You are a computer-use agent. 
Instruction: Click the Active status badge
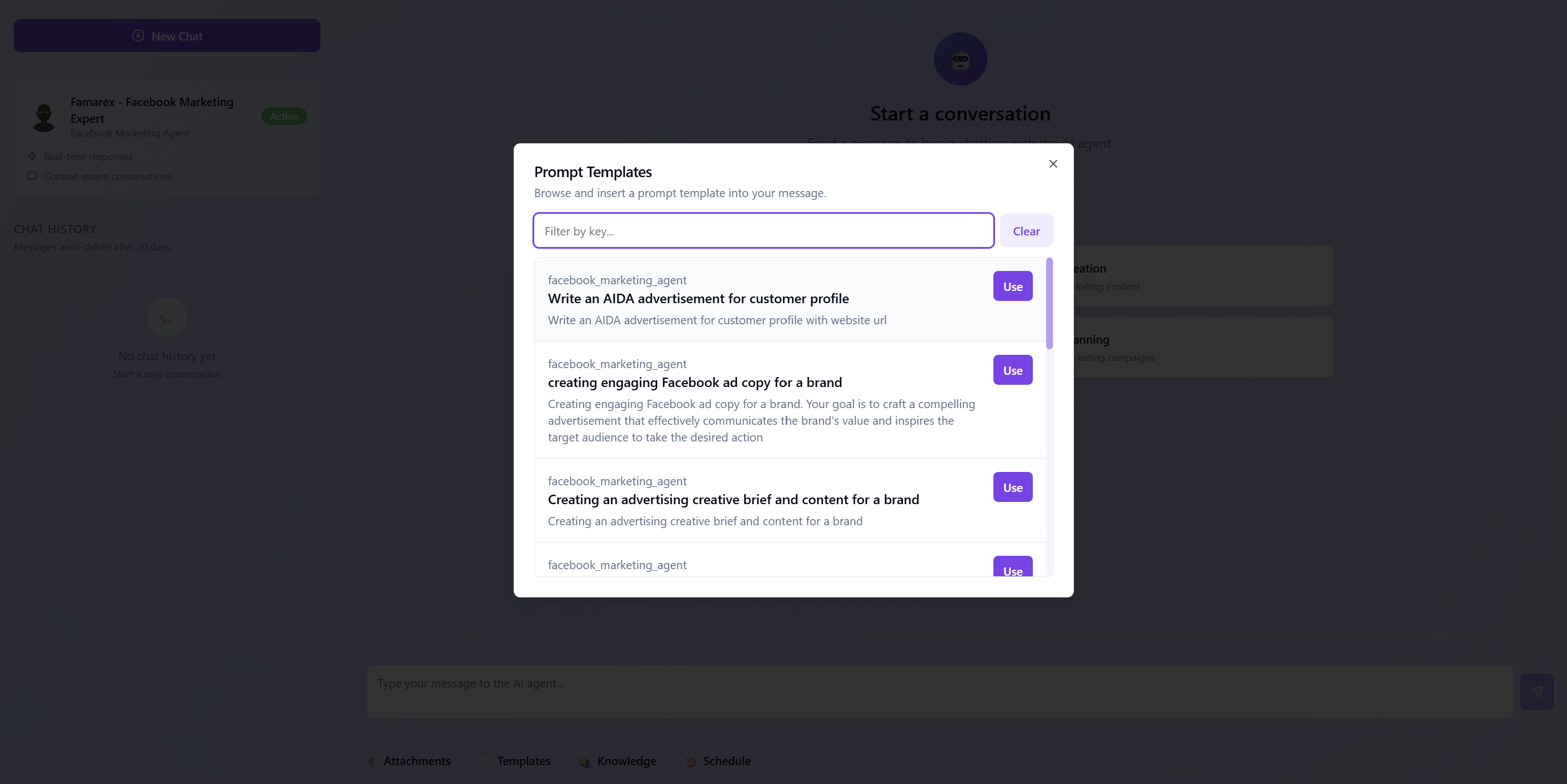[284, 117]
